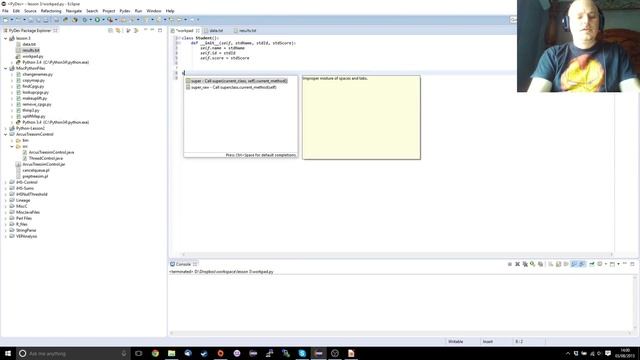Expand the IHS-Control project
Viewport: 640px width, 360px height.
coord(6,182)
